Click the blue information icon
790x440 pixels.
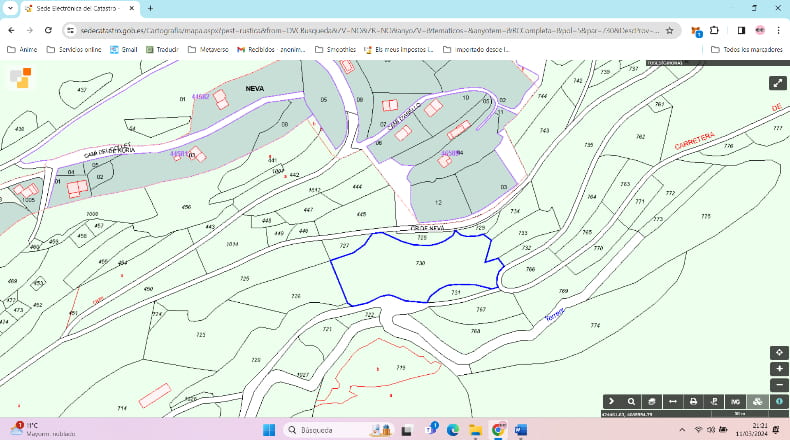(x=779, y=402)
